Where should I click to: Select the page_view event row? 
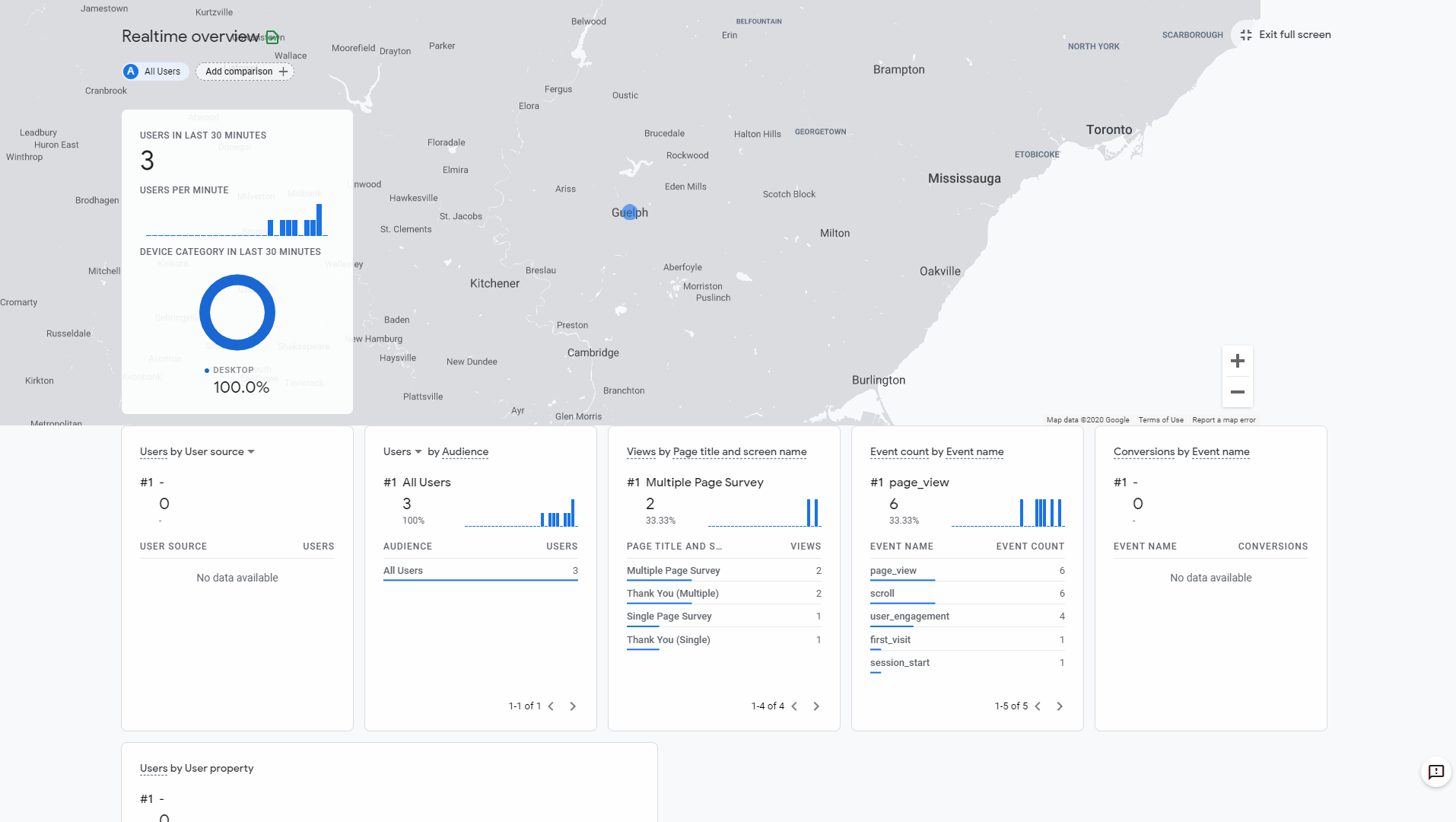click(968, 571)
